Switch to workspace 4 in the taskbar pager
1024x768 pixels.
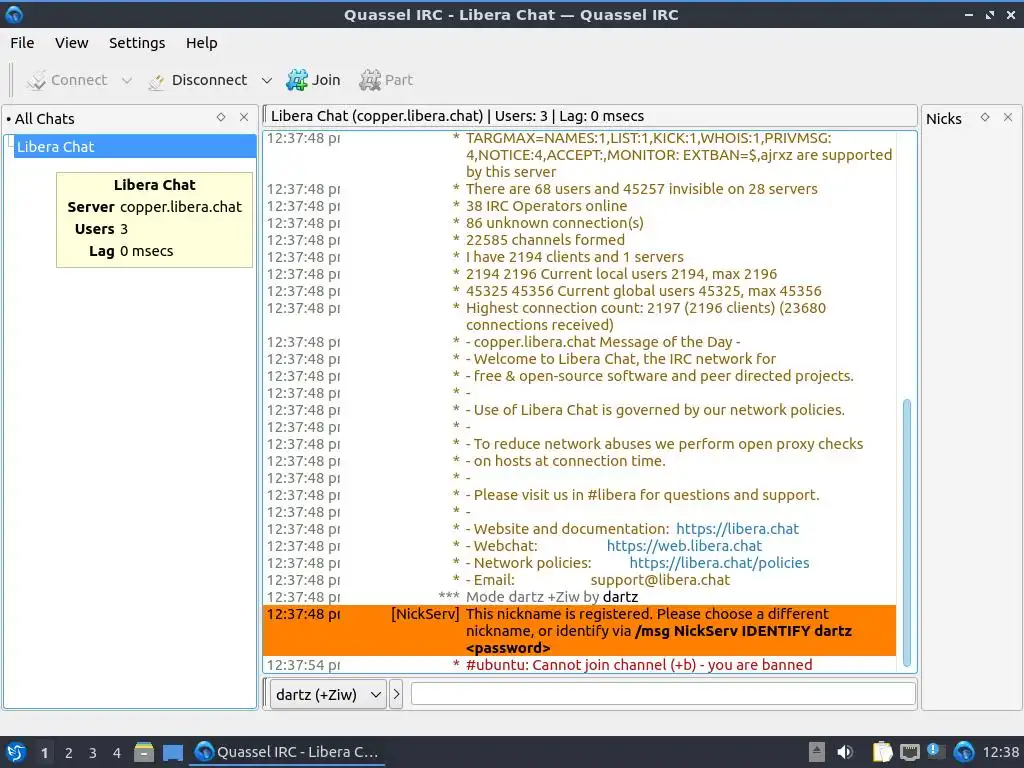pyautogui.click(x=117, y=753)
